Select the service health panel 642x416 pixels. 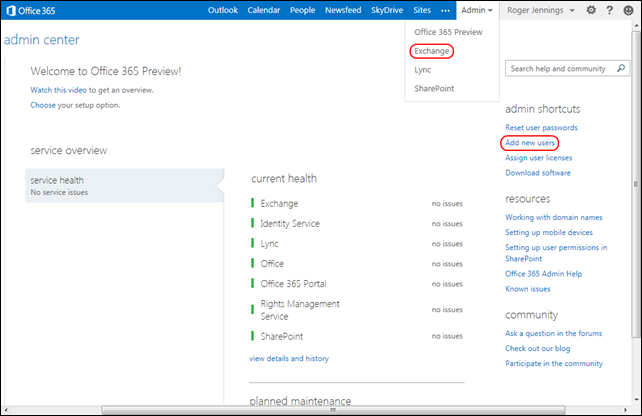[124, 185]
